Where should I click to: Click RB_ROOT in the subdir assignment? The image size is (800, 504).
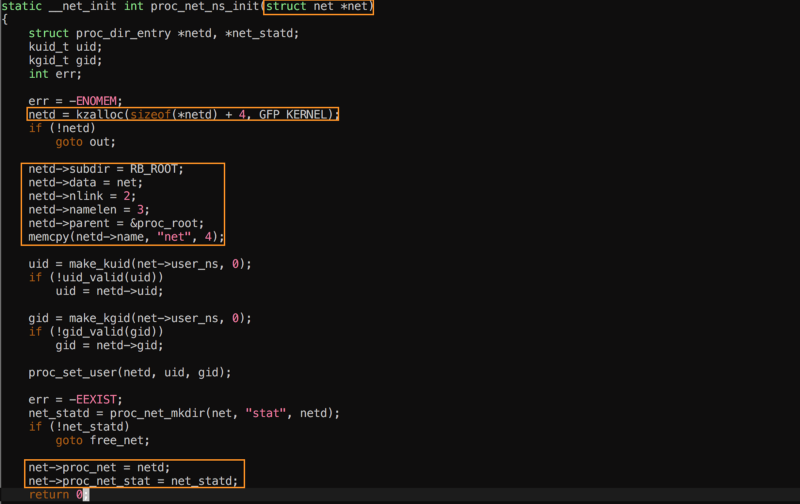point(156,168)
